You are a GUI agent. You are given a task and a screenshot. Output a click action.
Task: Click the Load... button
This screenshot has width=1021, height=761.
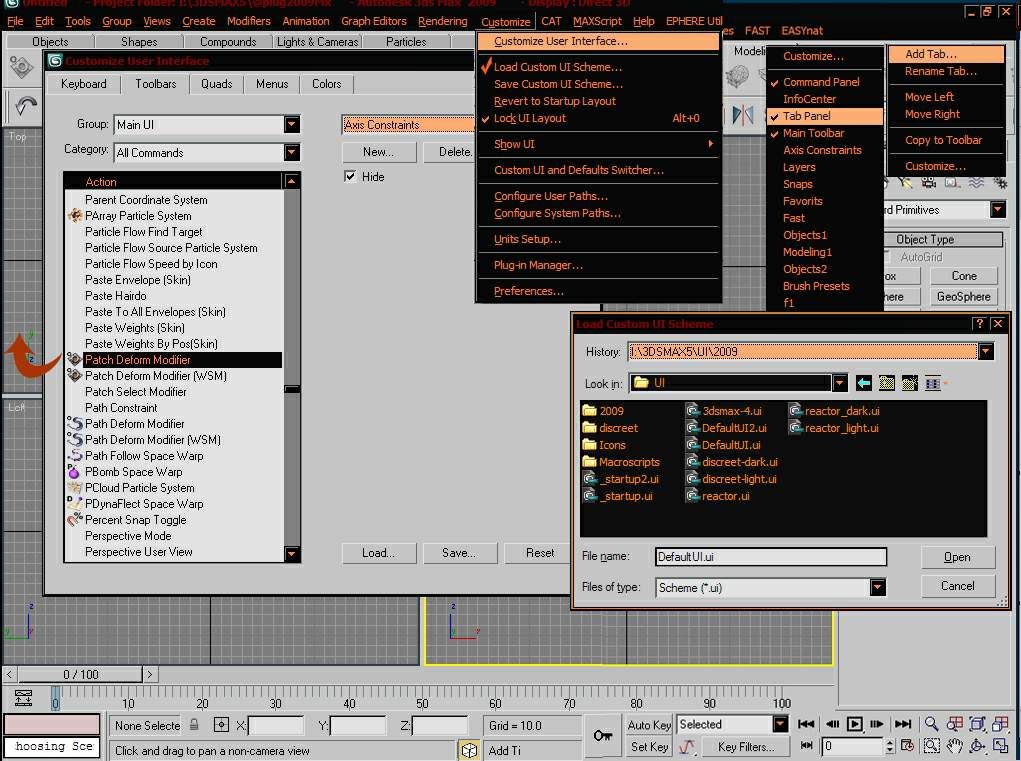pyautogui.click(x=378, y=553)
